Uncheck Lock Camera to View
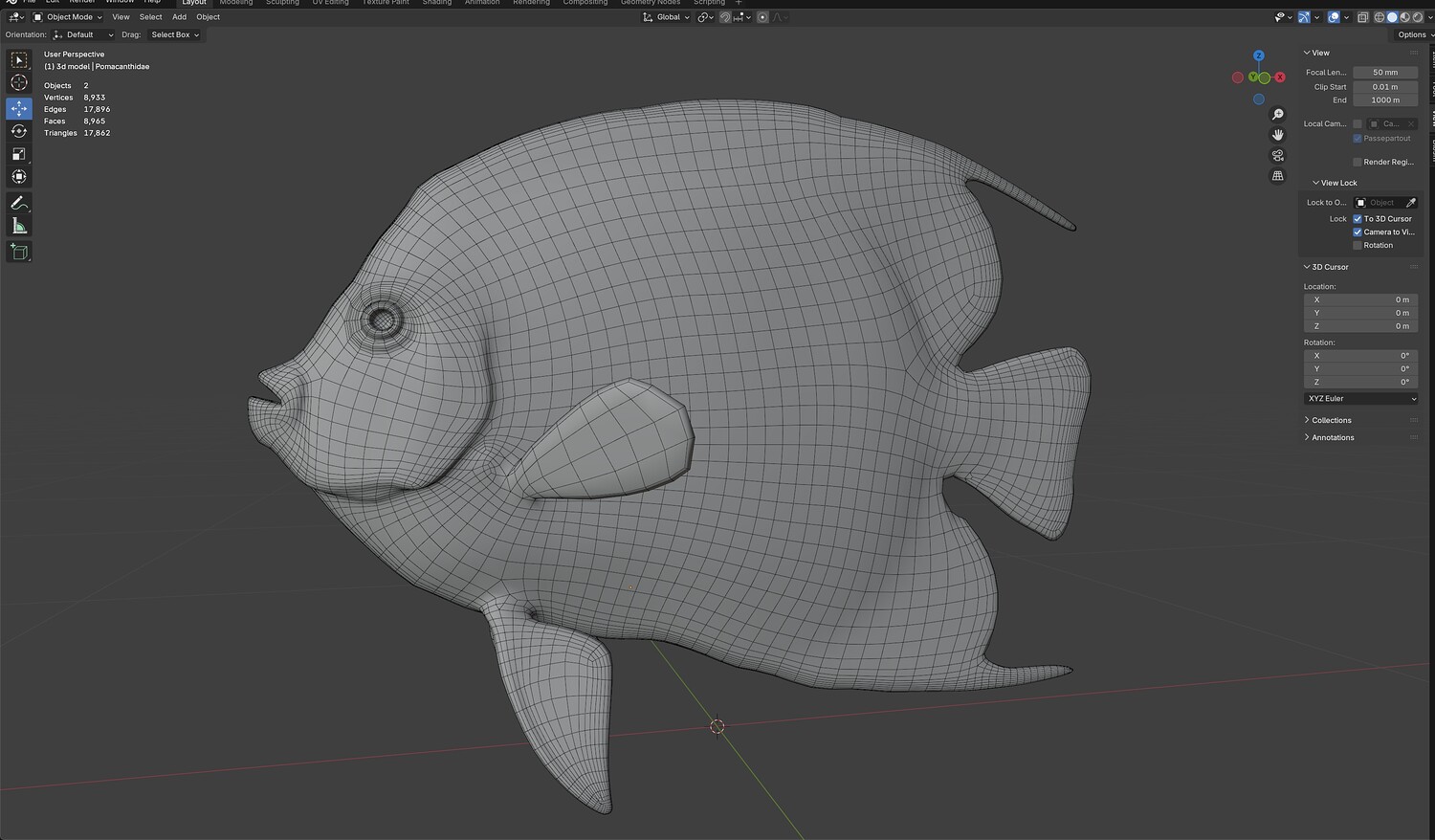 tap(1358, 232)
